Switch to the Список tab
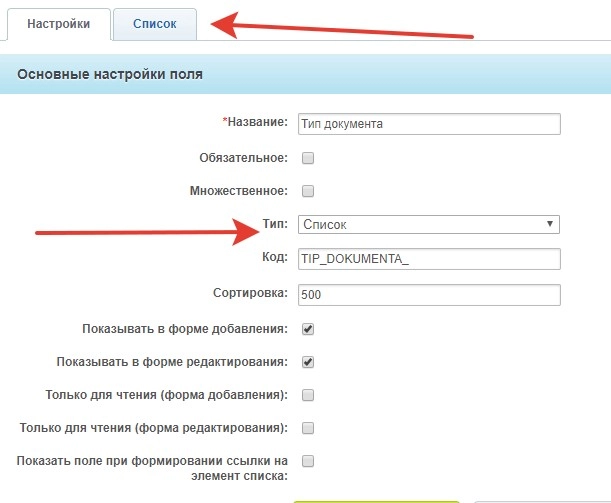The image size is (611, 503). click(x=154, y=24)
